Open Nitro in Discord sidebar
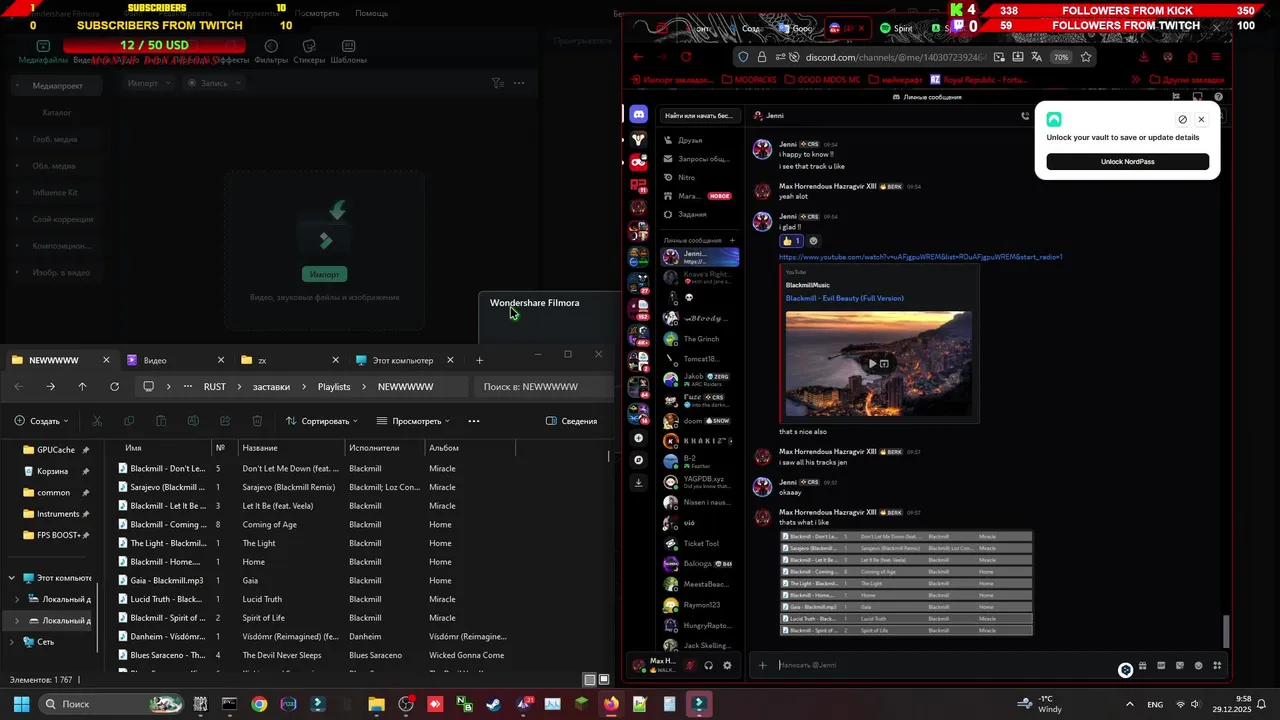This screenshot has width=1280, height=720. 700,177
